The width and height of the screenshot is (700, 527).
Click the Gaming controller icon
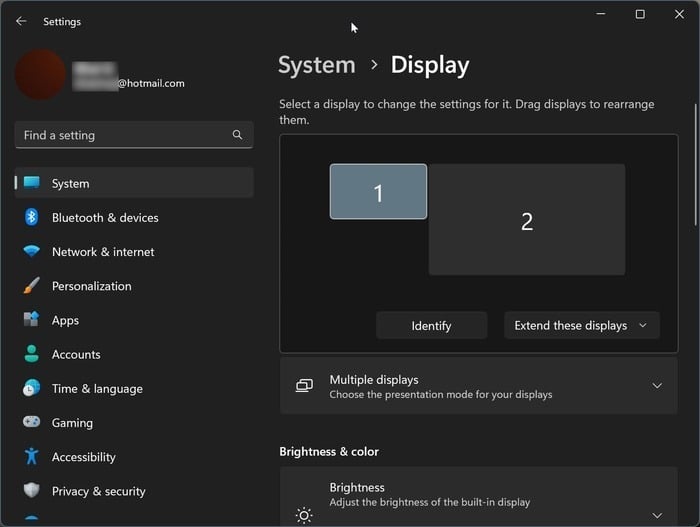[31, 422]
